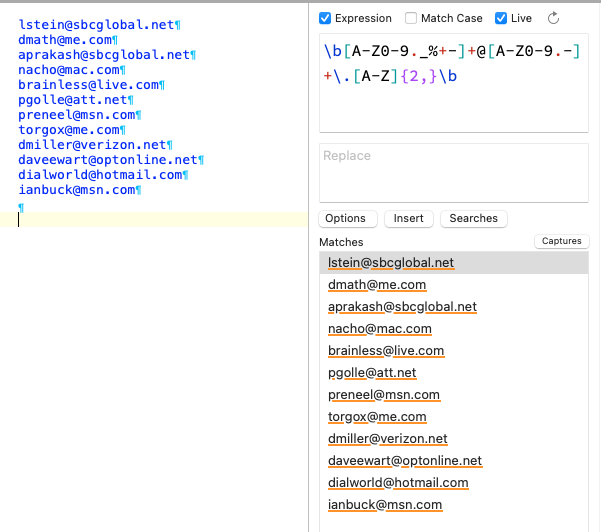The image size is (601, 532).
Task: Open the Options menu button
Action: (x=348, y=218)
